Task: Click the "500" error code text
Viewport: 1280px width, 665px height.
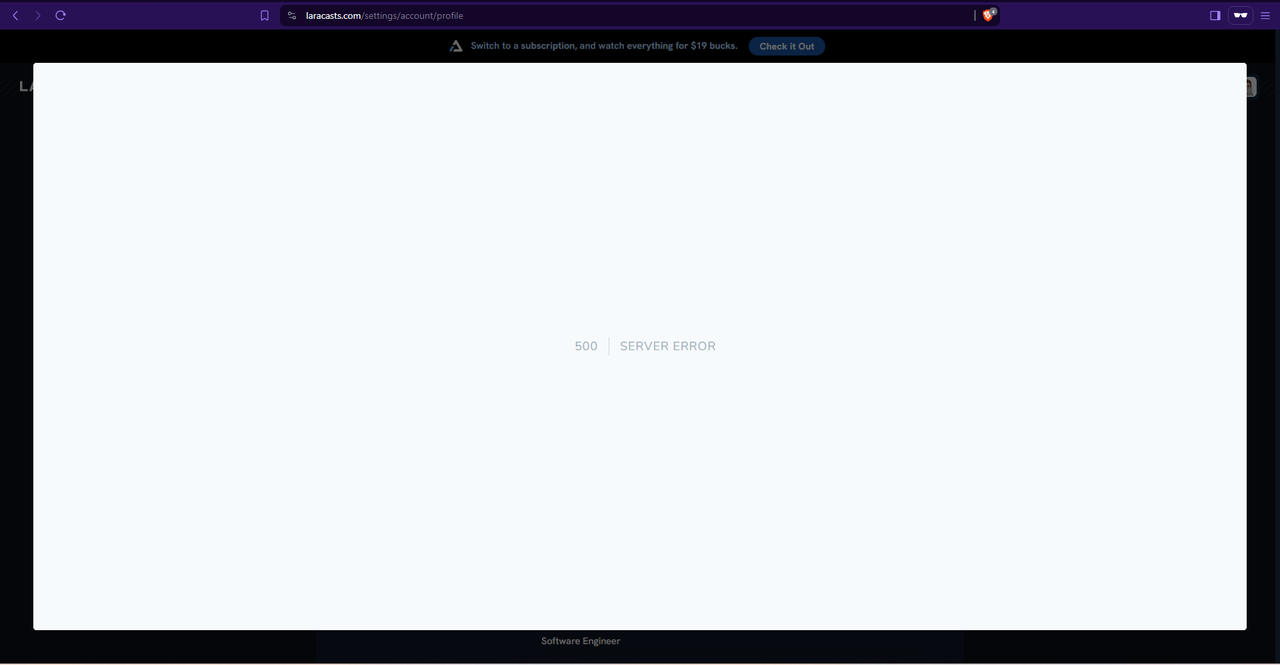Action: click(x=586, y=346)
